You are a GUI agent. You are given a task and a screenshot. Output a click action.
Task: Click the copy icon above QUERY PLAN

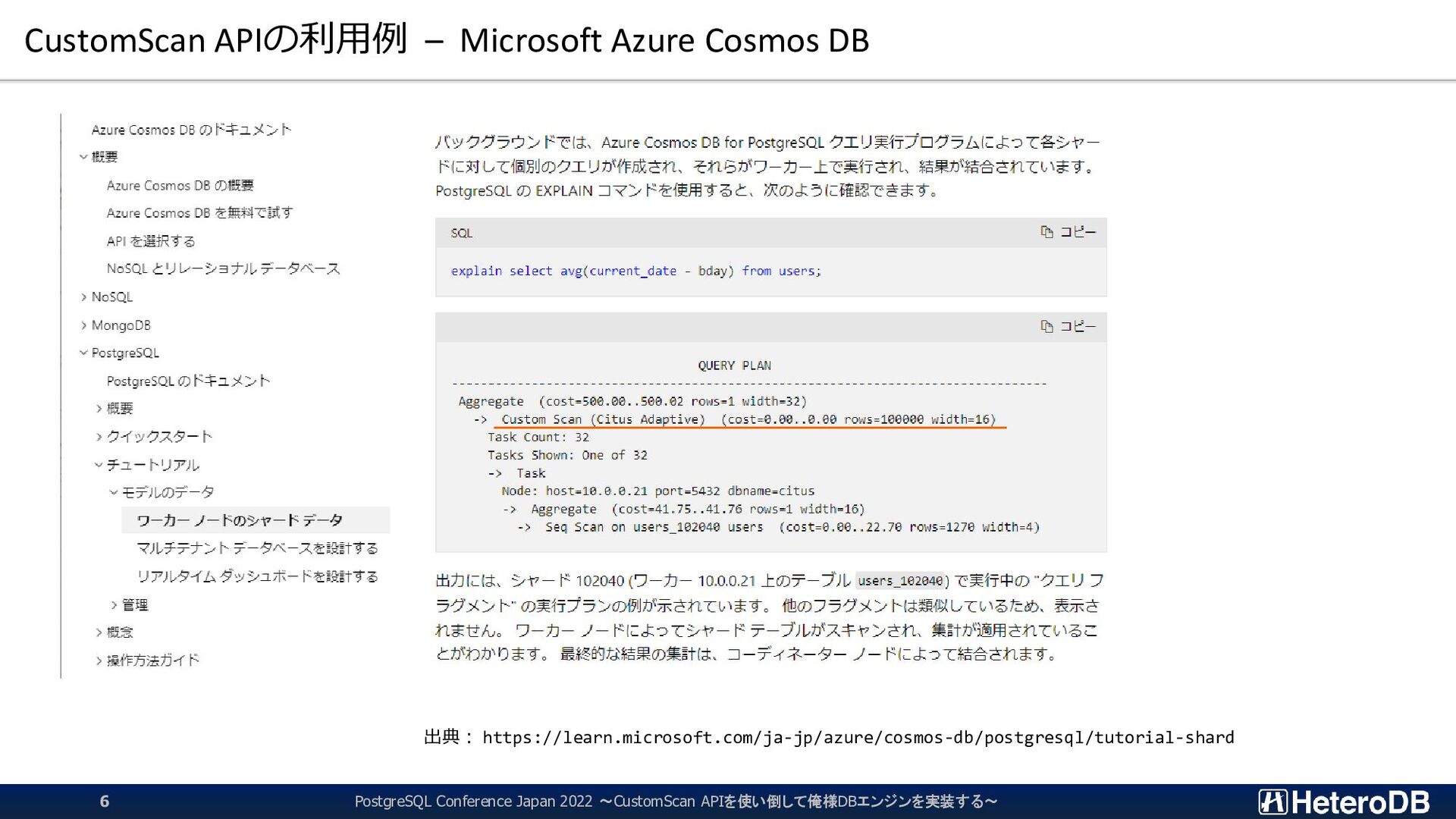(1046, 326)
